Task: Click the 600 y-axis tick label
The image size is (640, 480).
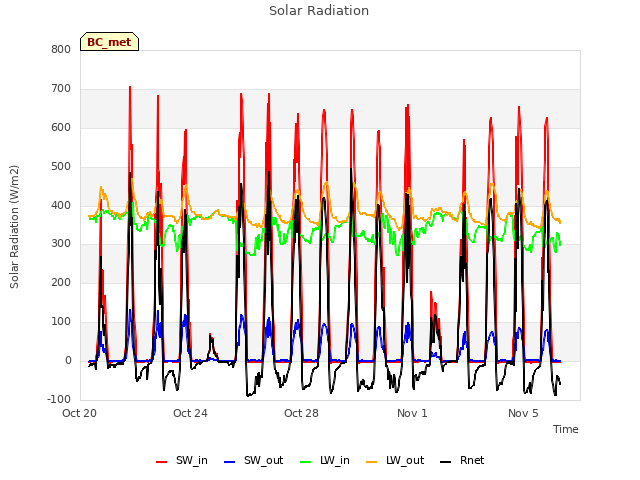Action: (x=61, y=127)
